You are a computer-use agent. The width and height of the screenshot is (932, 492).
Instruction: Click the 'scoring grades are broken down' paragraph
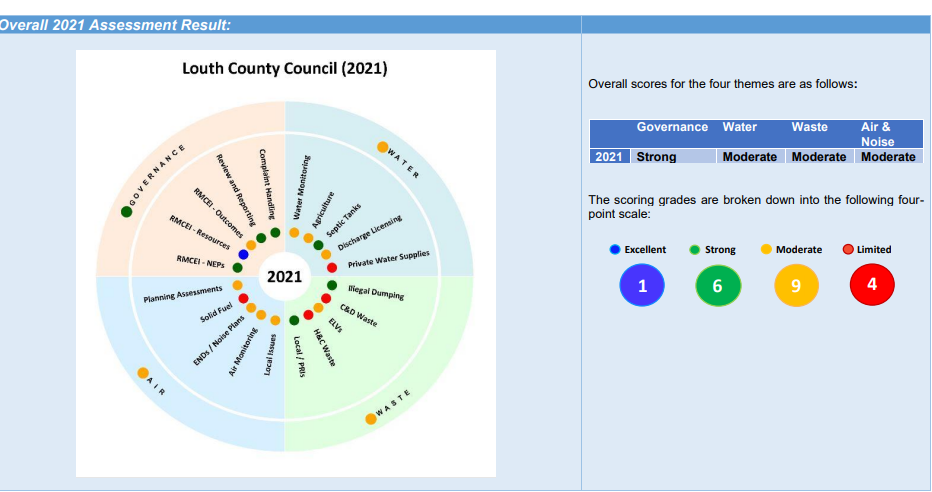756,207
